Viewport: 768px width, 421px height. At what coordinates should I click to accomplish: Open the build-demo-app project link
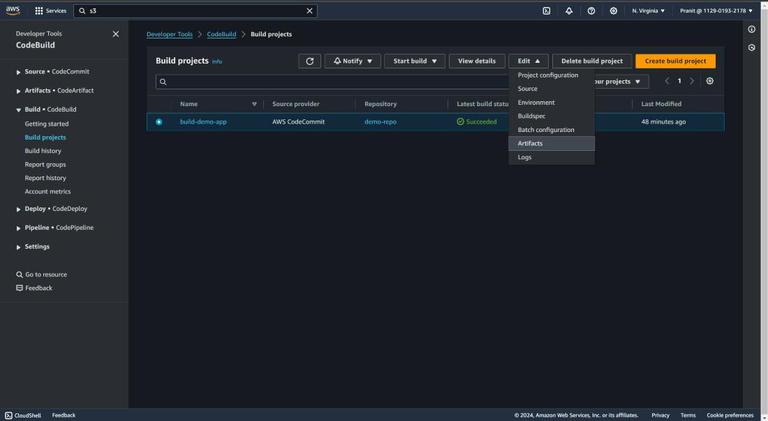203,122
